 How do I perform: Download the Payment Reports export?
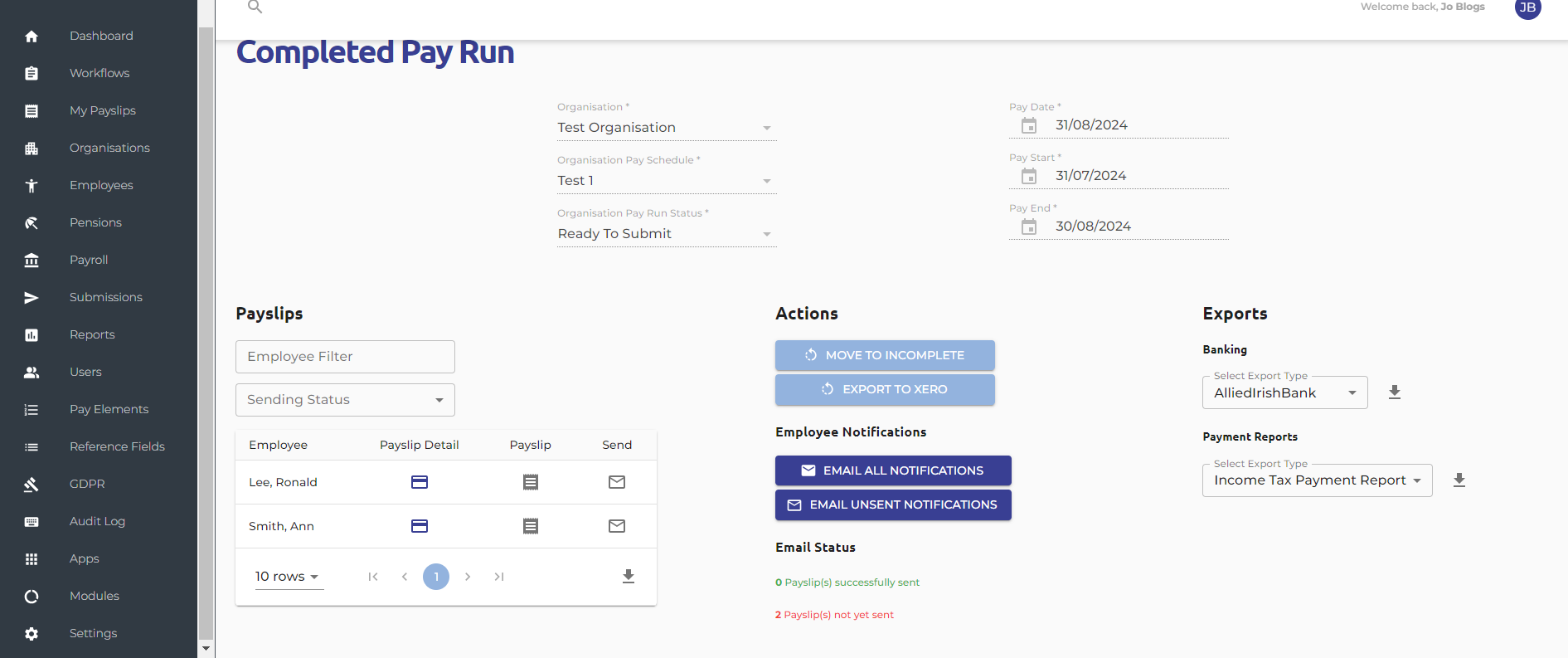[x=1459, y=480]
